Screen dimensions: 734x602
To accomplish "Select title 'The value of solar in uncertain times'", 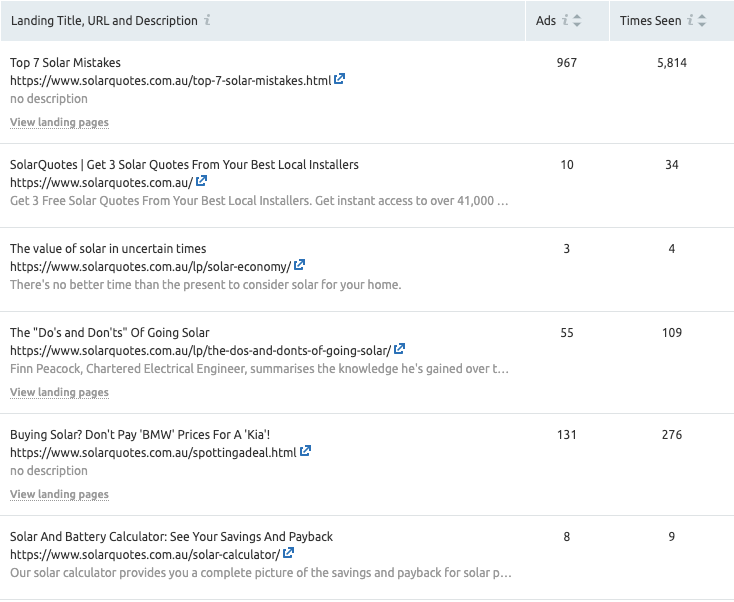I will coord(108,249).
